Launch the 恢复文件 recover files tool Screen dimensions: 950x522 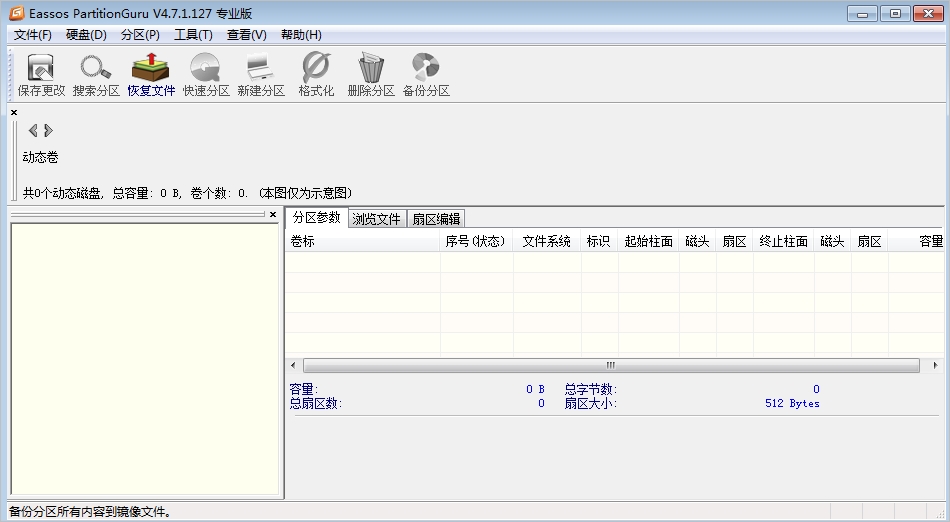coord(151,75)
